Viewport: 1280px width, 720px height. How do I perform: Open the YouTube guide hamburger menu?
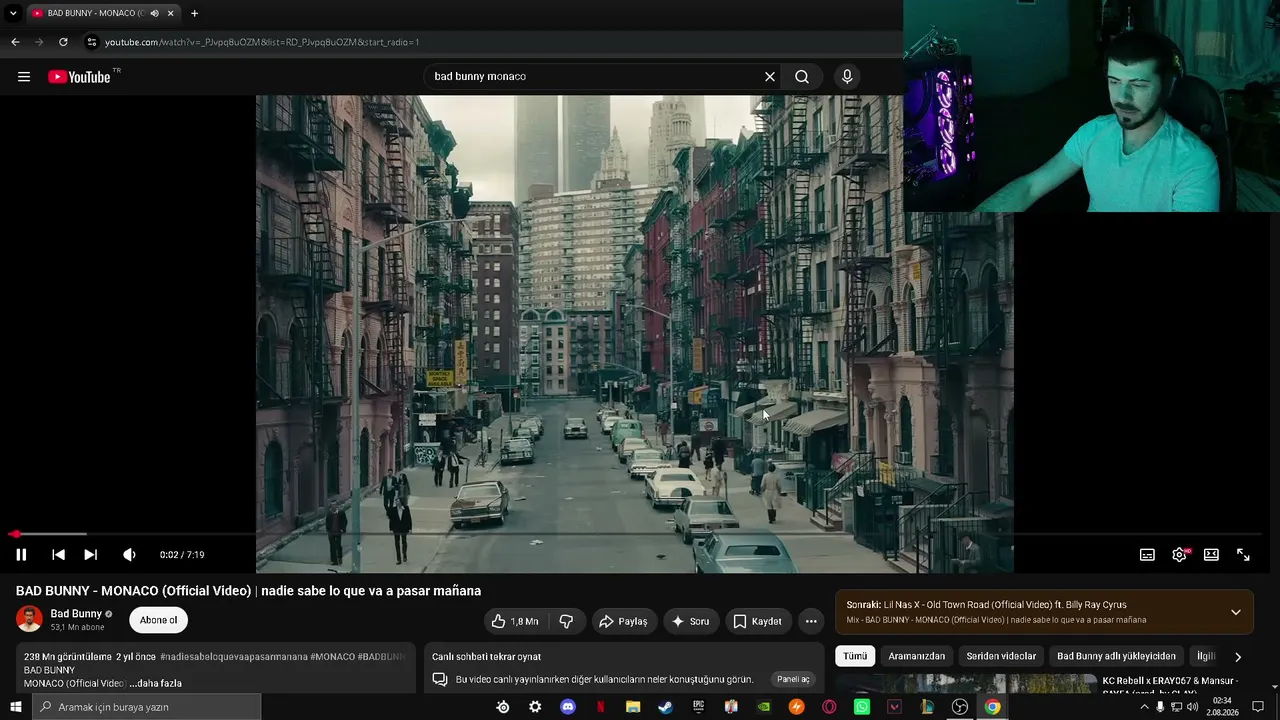[24, 77]
